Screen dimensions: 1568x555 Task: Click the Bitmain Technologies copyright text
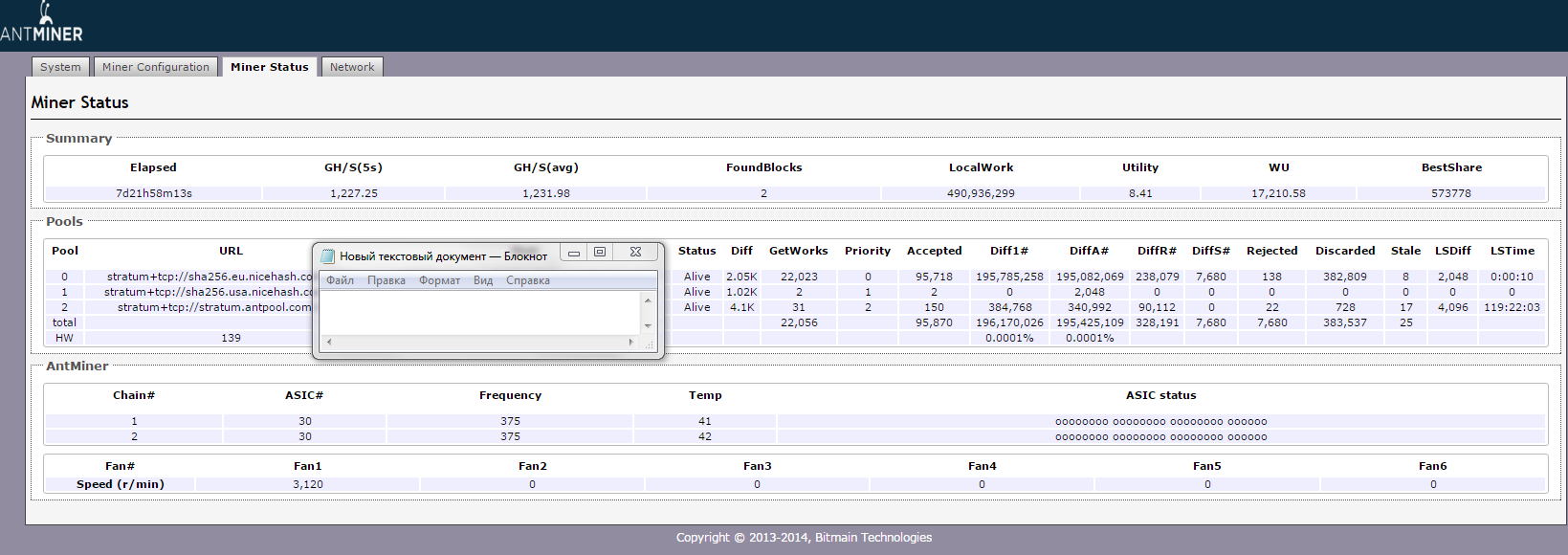click(x=804, y=538)
